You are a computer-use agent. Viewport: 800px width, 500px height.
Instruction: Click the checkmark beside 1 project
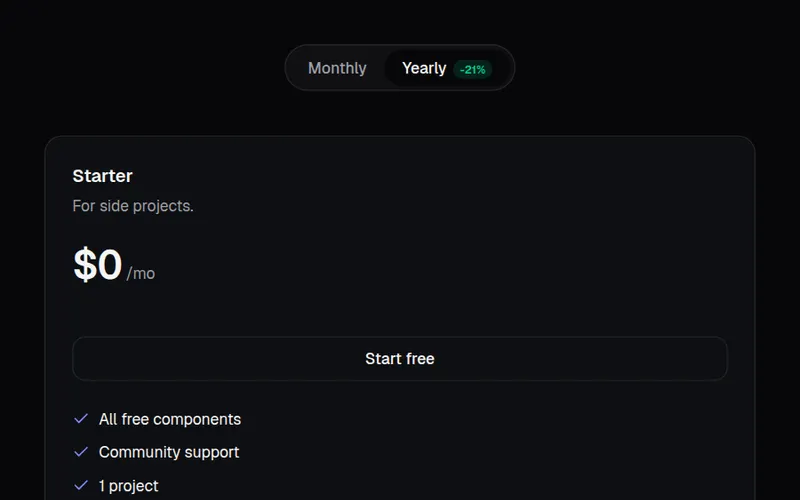click(81, 485)
